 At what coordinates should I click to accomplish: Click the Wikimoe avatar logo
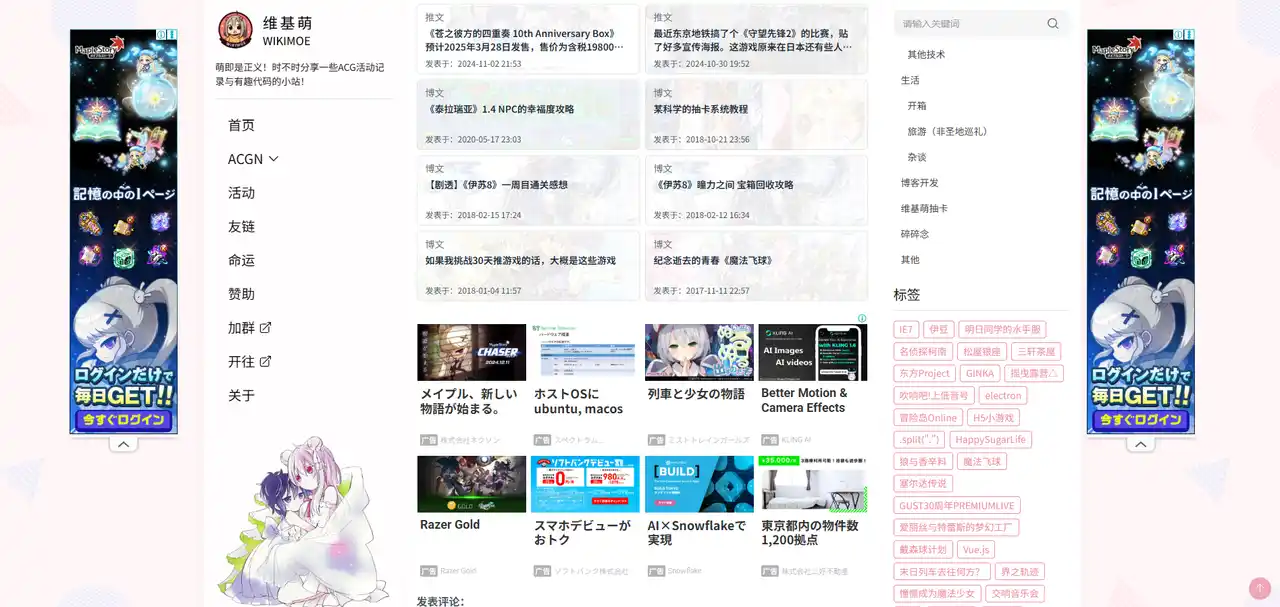[236, 30]
